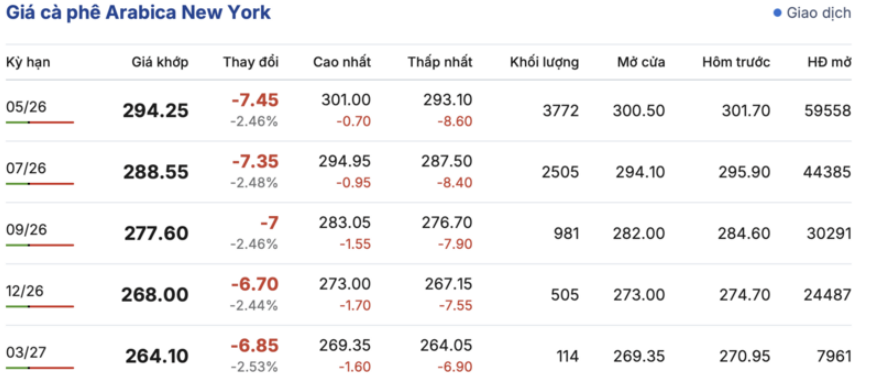Click the Thấp nhất column header
This screenshot has width=876, height=382.
[440, 63]
